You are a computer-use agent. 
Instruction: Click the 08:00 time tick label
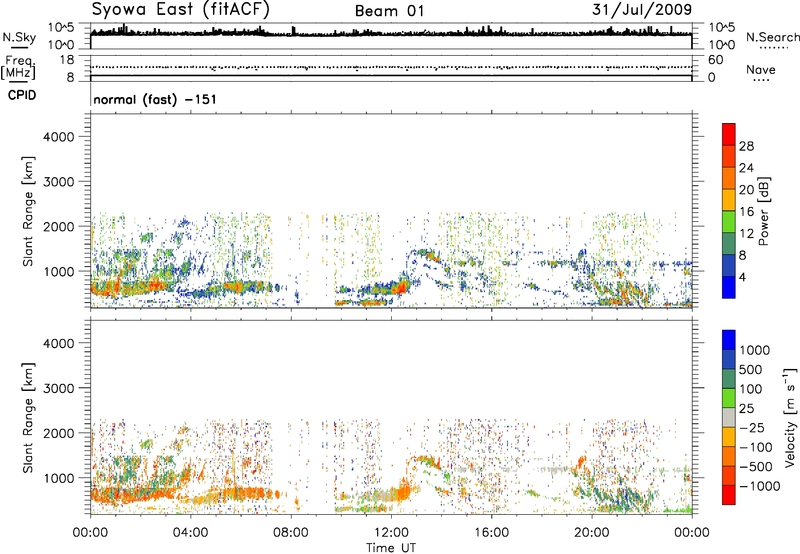click(x=291, y=533)
